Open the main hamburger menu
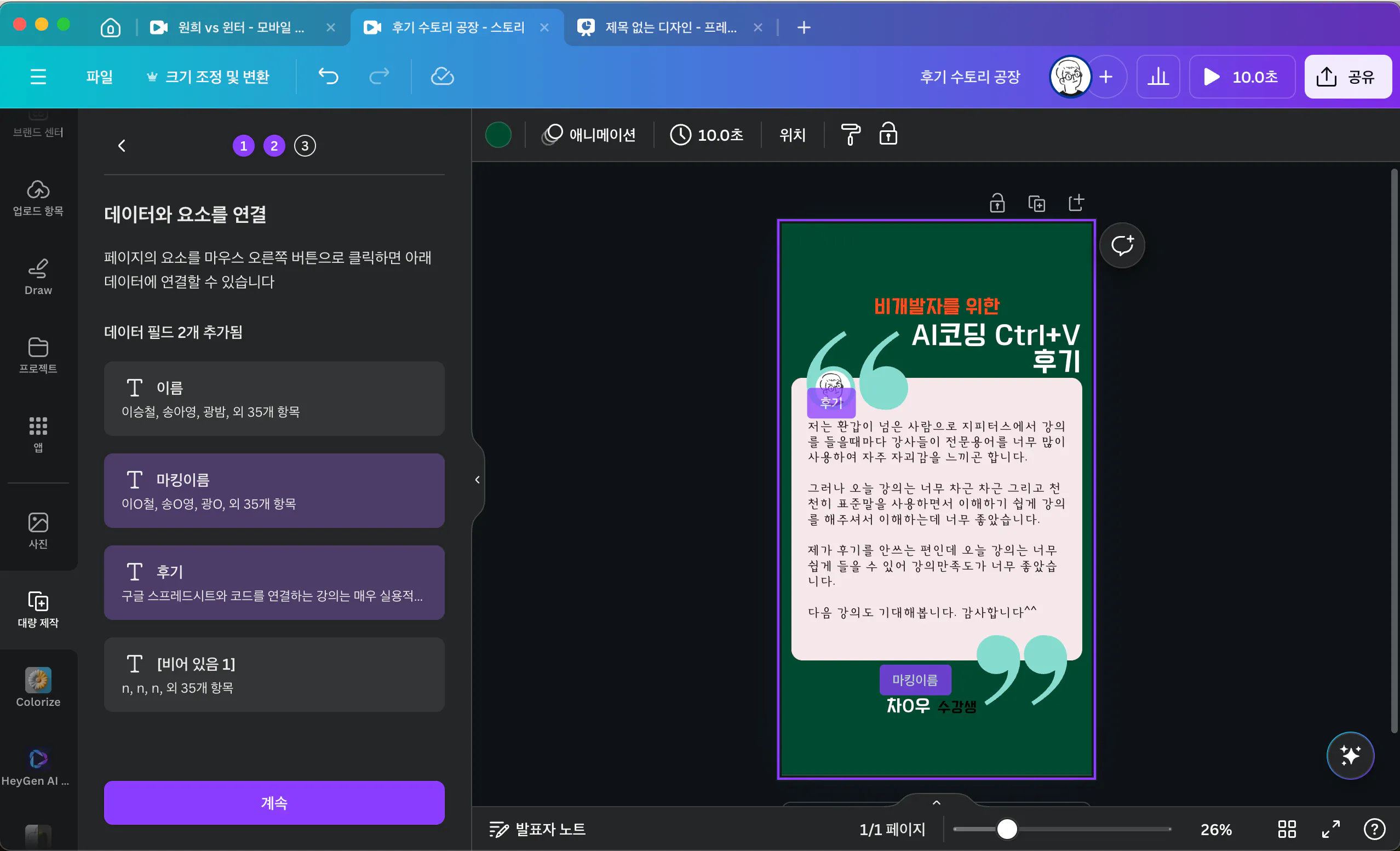 coord(38,77)
